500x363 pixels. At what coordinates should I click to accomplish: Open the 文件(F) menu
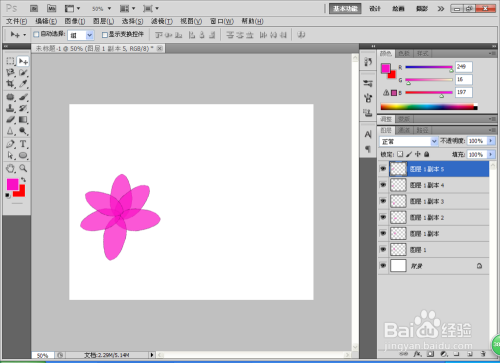click(x=16, y=21)
